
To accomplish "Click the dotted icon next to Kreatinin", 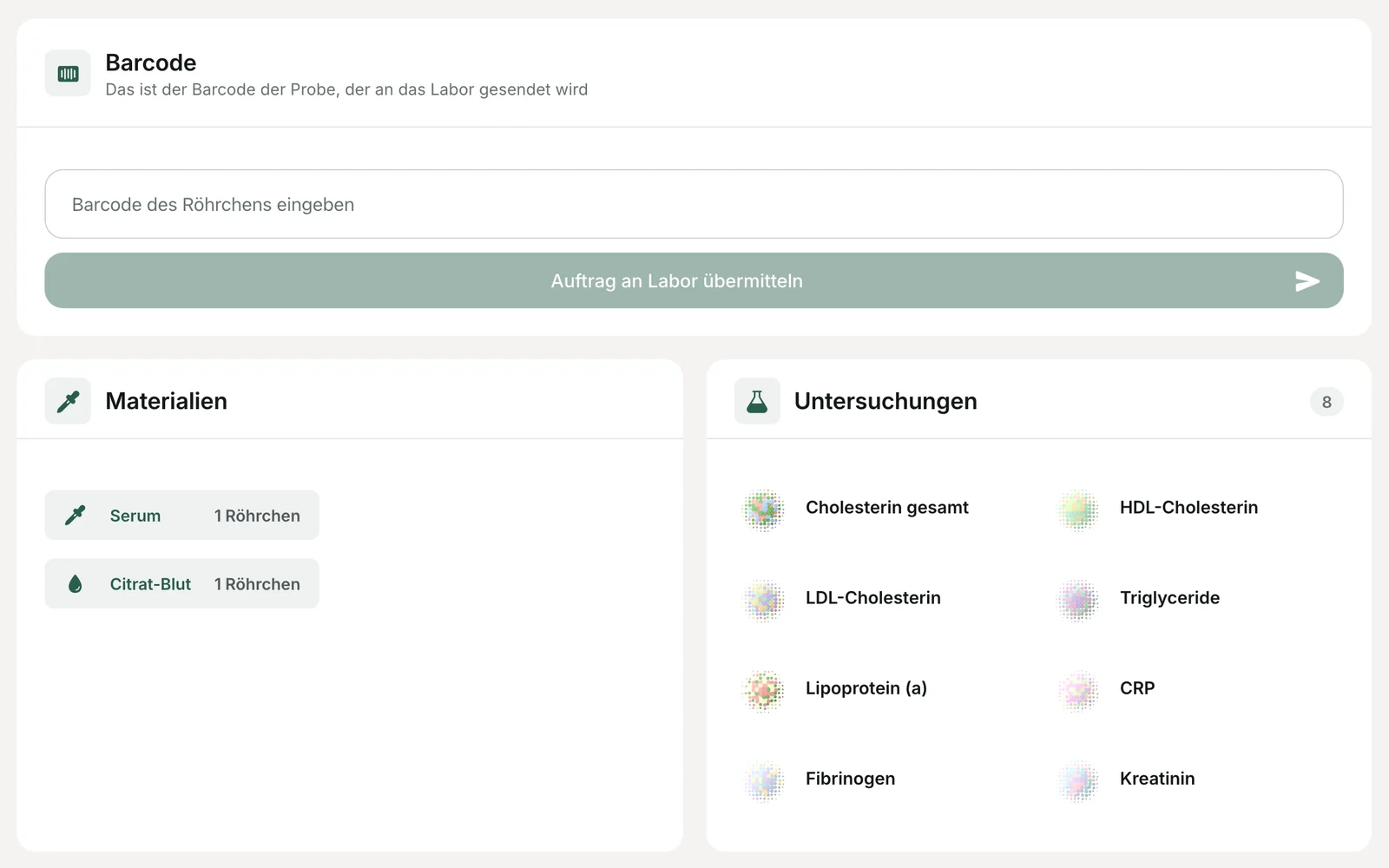I will [x=1078, y=780].
